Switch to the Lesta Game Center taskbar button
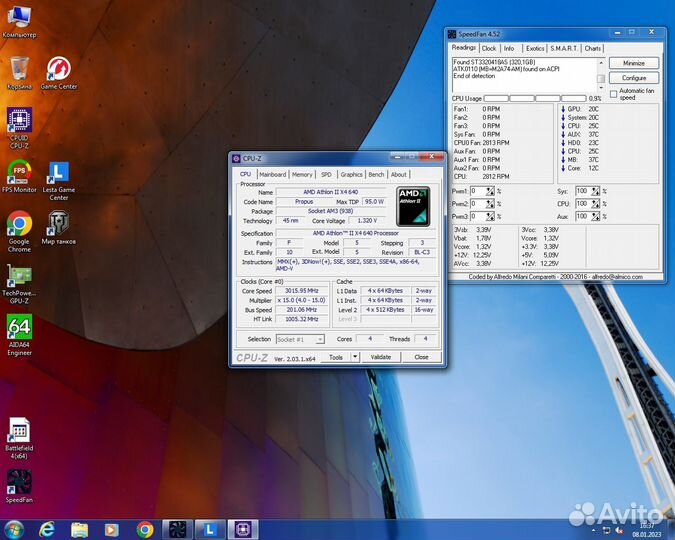The height and width of the screenshot is (540, 675). click(210, 530)
